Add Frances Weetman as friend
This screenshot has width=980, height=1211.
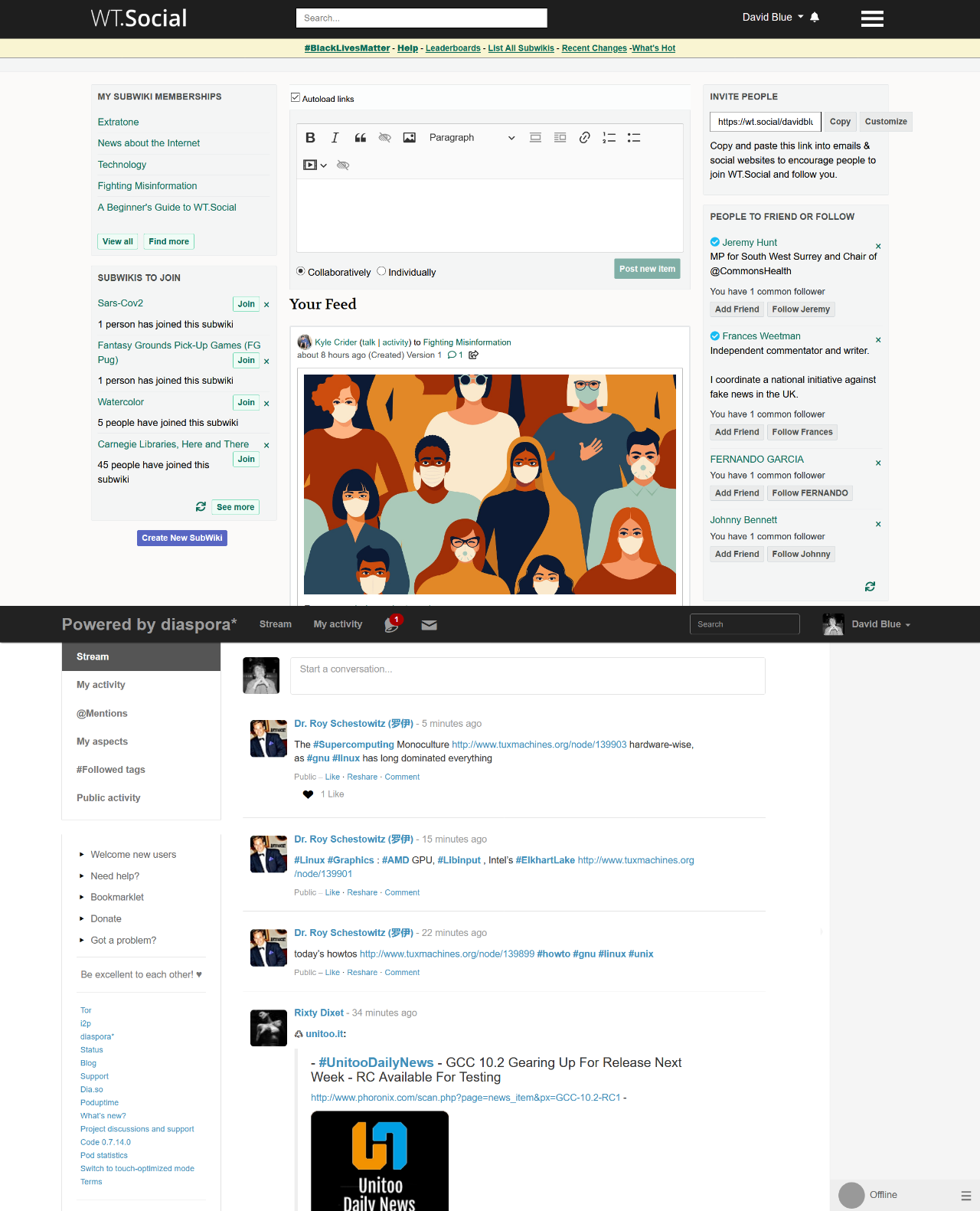point(737,432)
